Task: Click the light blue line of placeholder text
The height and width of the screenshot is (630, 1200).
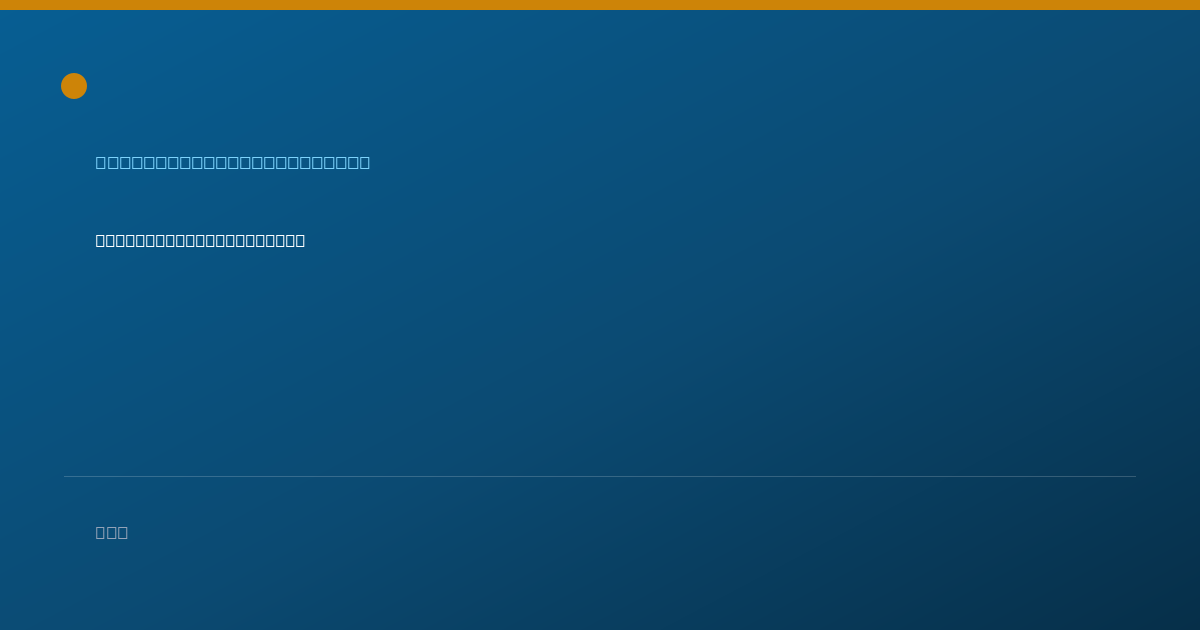Action: [x=233, y=162]
